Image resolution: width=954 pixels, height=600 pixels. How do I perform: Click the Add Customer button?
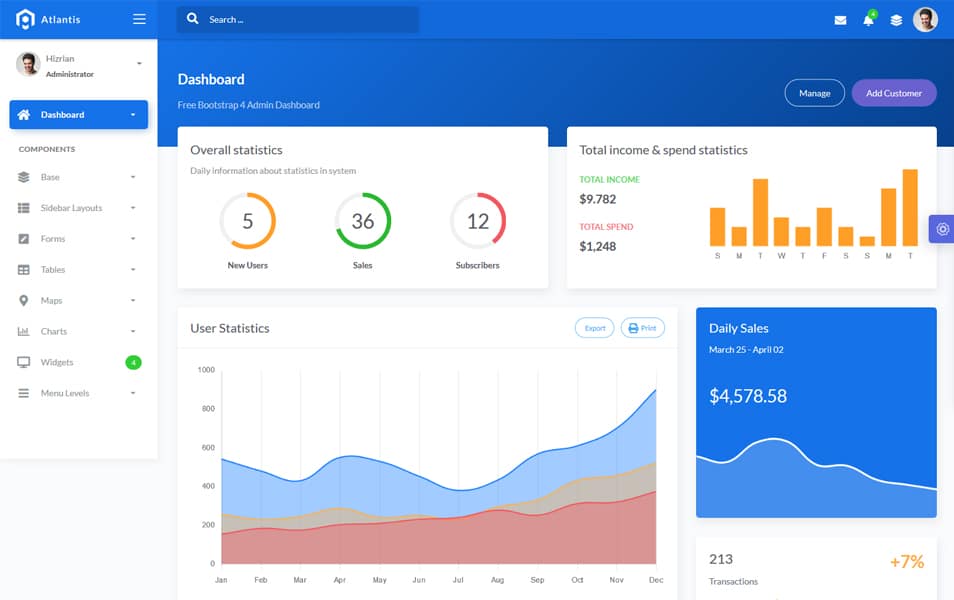tap(893, 93)
